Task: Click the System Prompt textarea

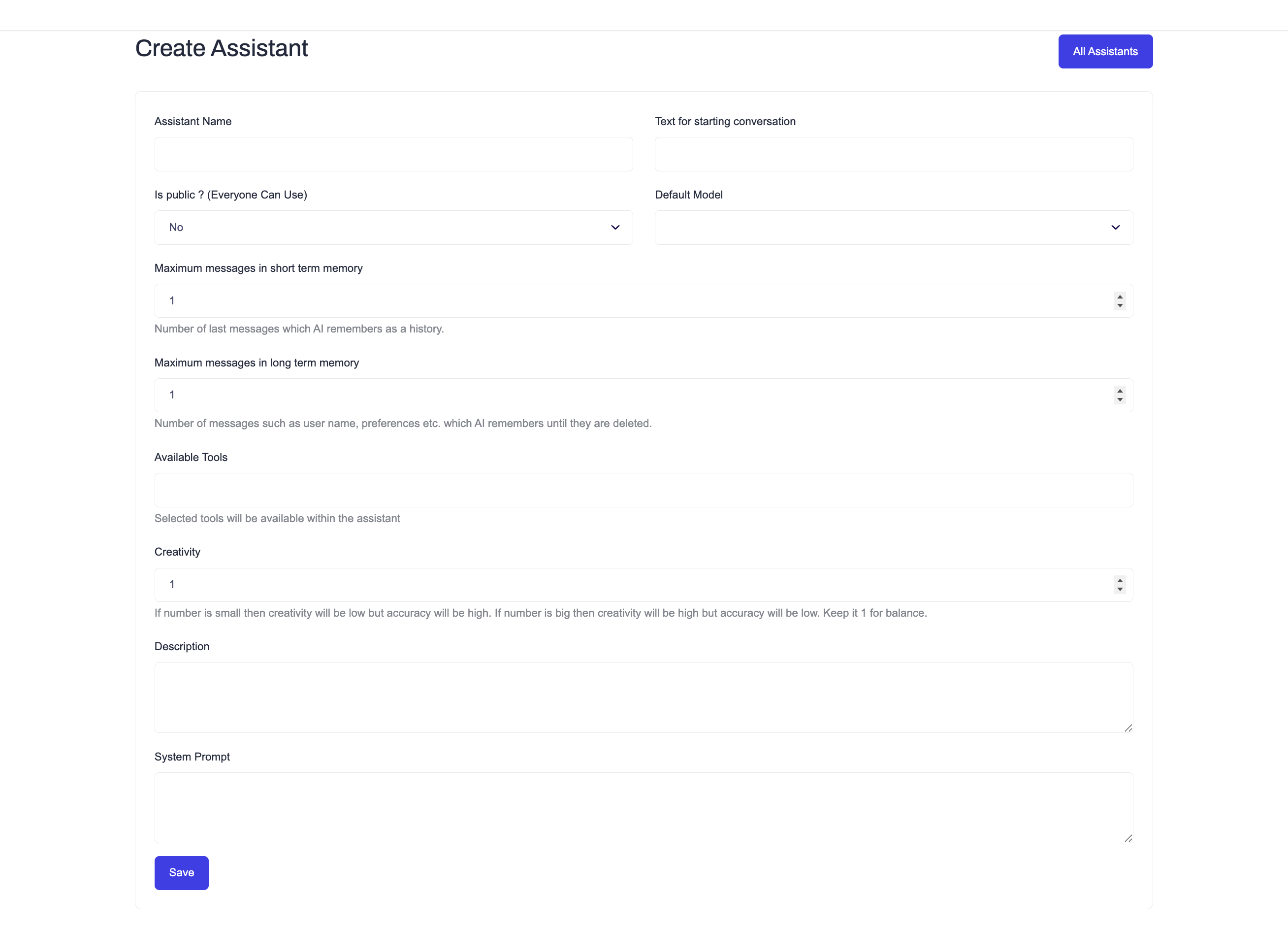Action: 643,808
